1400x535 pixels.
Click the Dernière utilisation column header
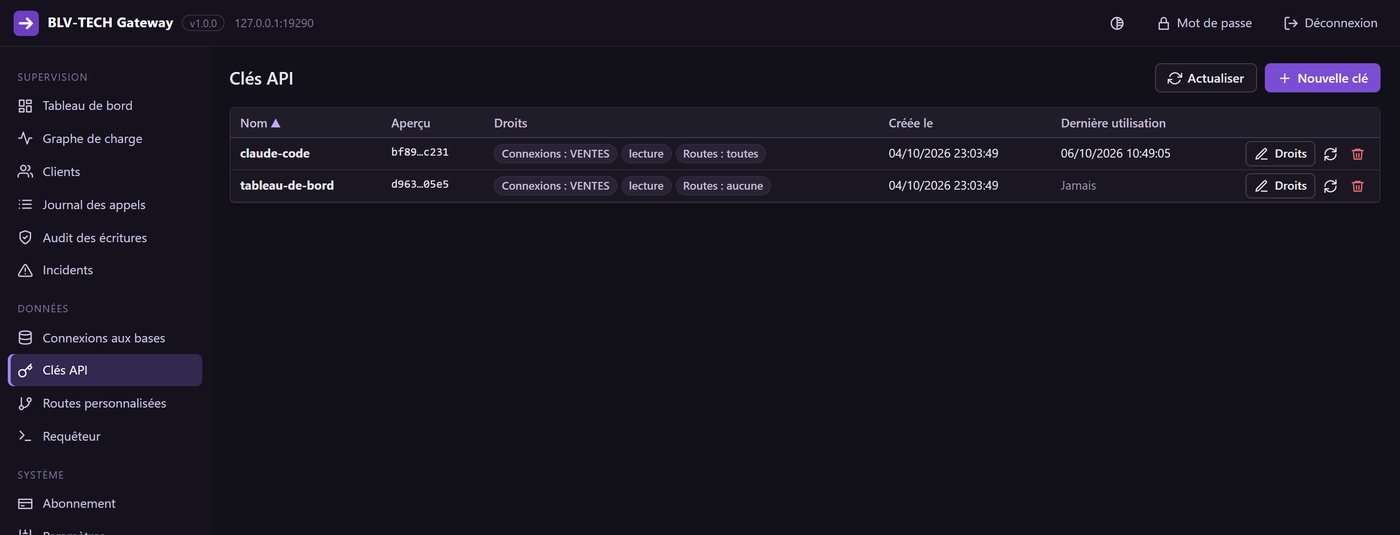1113,123
